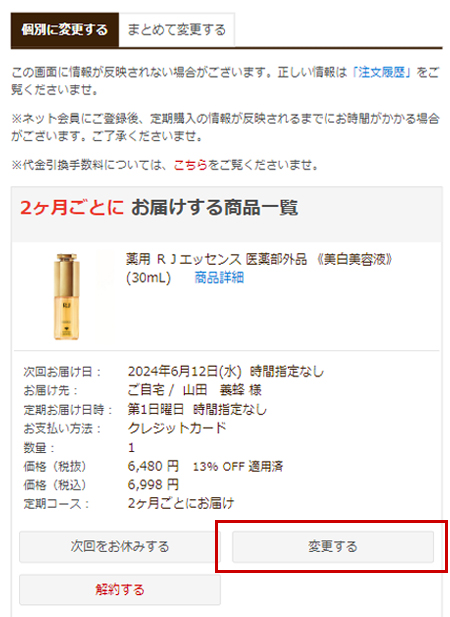This screenshot has width=450, height=617.
Task: Select the 2024年6月12日 next delivery date
Action: [184, 371]
